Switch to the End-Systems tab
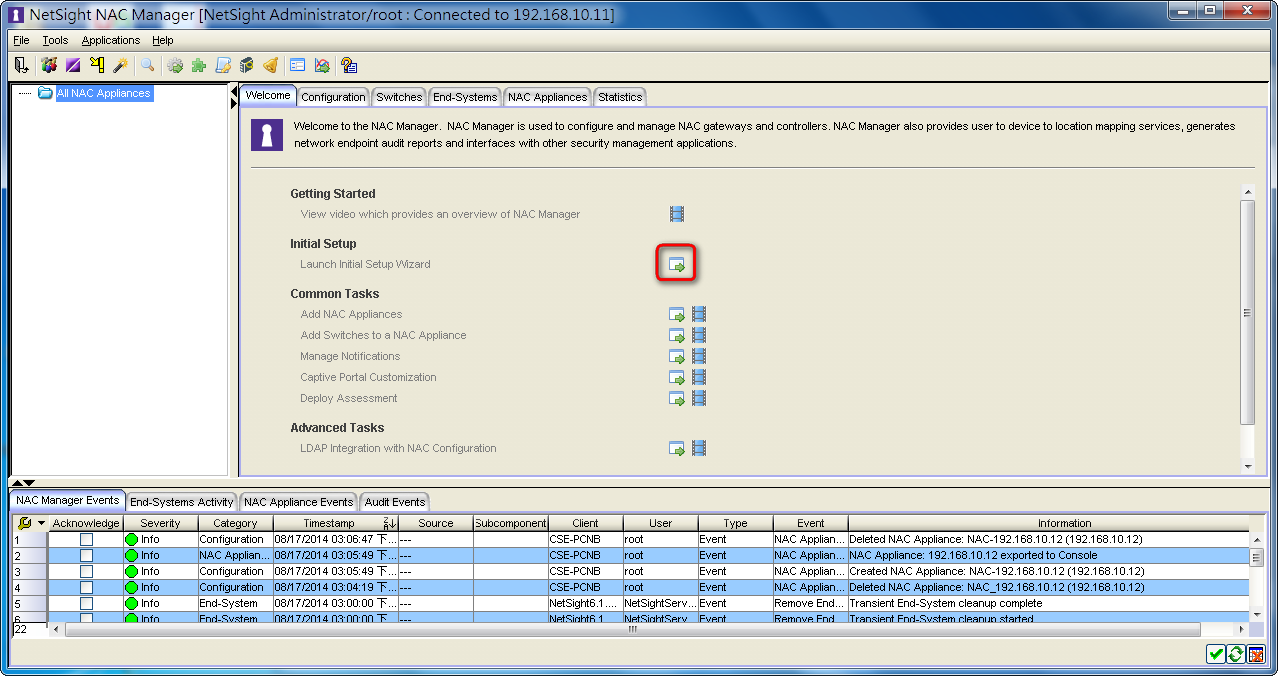1278x676 pixels. tap(465, 97)
